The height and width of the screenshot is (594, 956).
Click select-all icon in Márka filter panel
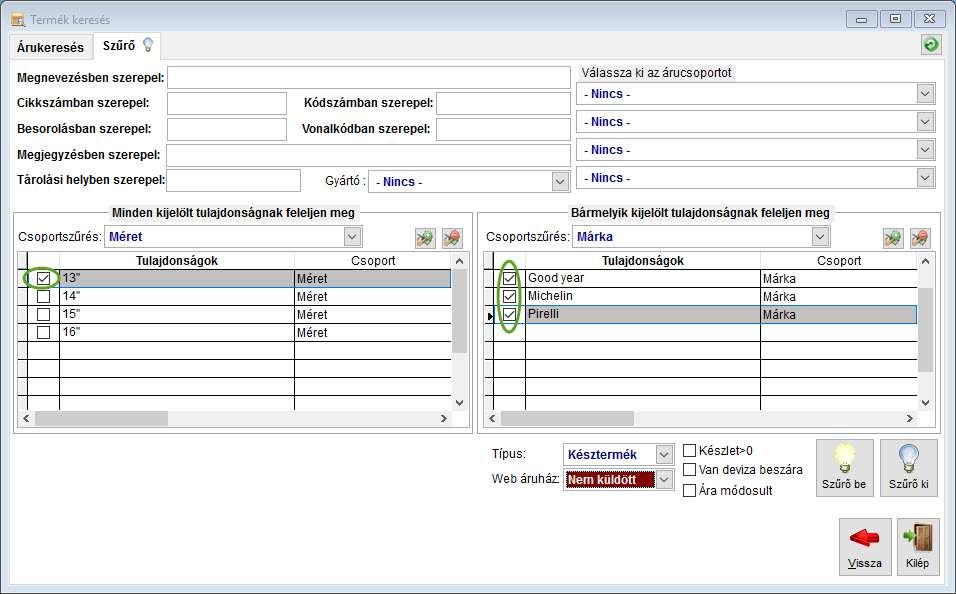[x=893, y=238]
